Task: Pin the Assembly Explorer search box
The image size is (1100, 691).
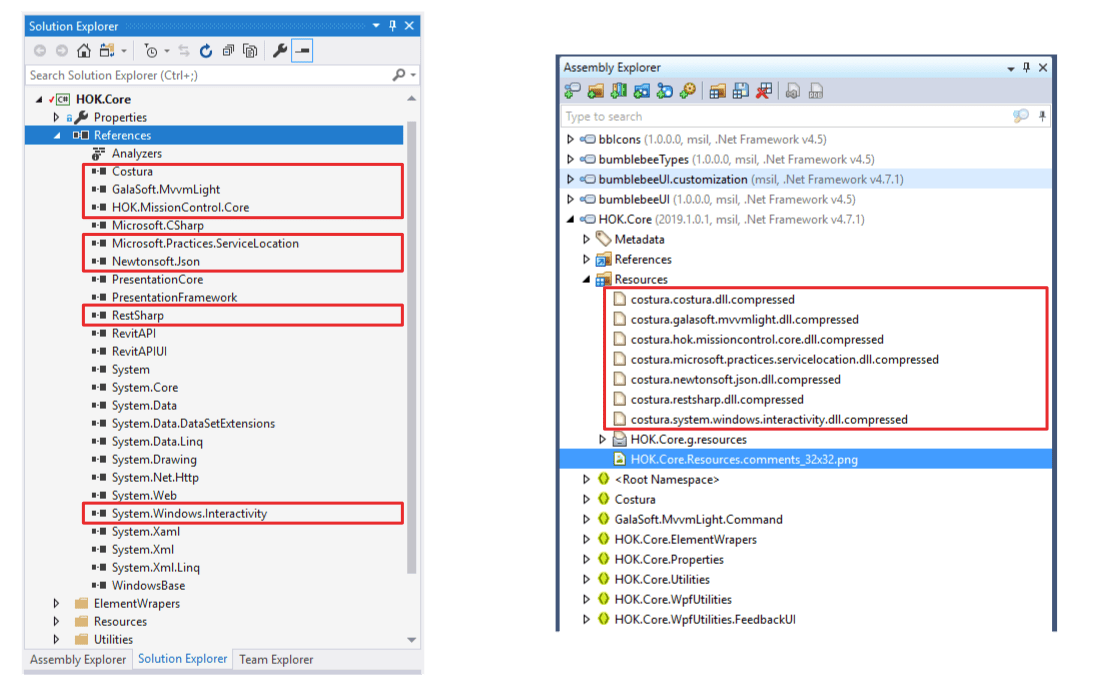Action: 1042,116
